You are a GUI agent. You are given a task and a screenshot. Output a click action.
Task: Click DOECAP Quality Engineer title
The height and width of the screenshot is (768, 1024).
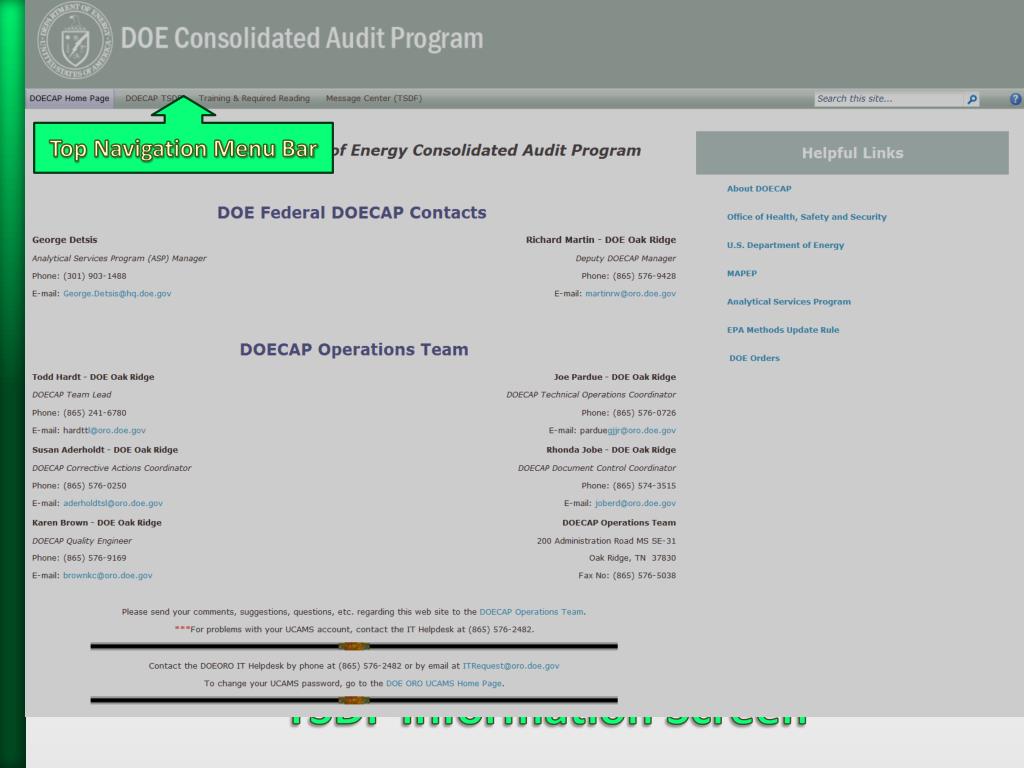[82, 541]
